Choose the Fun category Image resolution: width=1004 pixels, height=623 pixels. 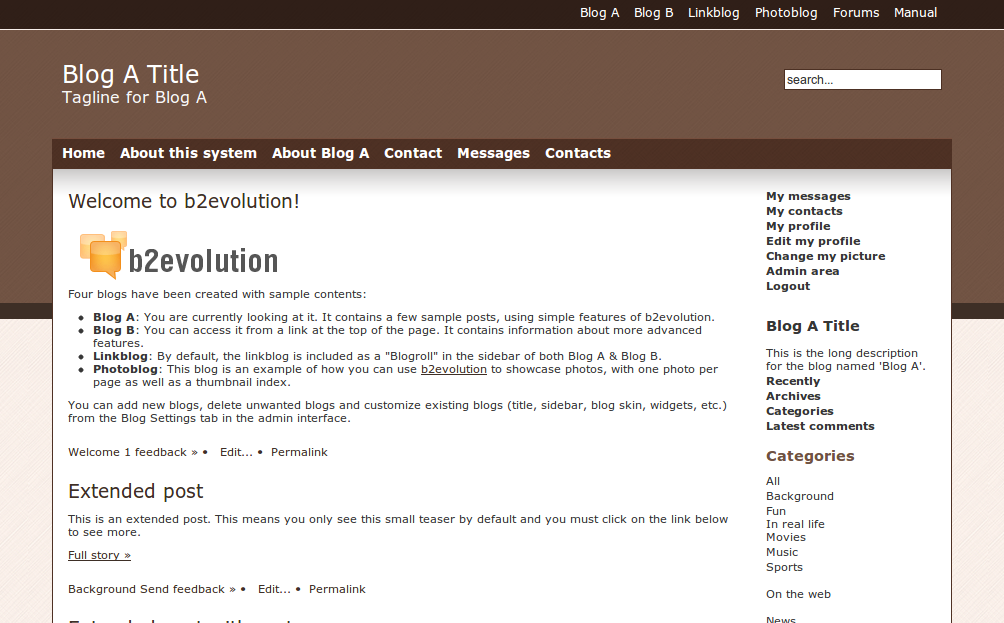tap(775, 511)
